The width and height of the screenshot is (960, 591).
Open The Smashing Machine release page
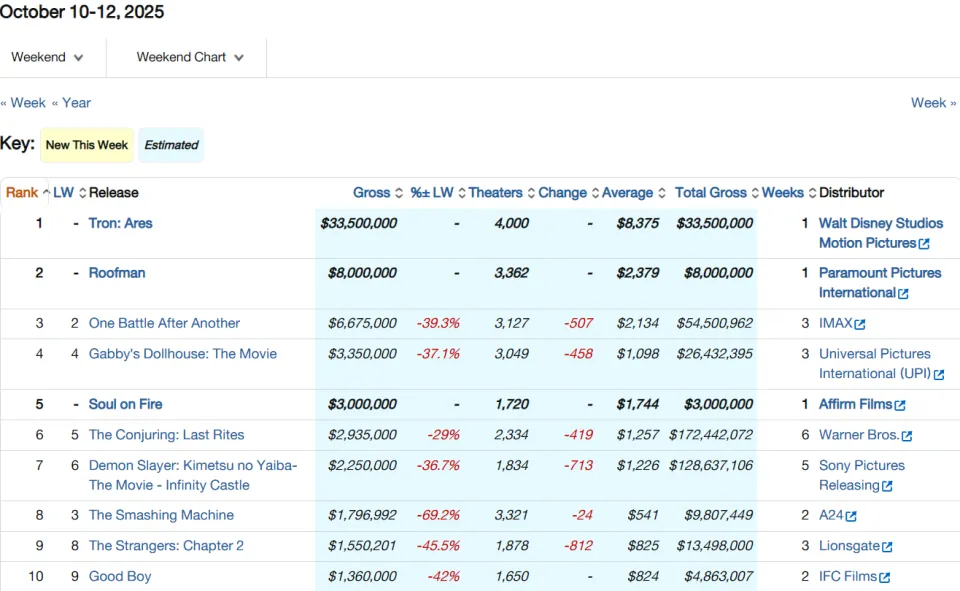coord(161,515)
